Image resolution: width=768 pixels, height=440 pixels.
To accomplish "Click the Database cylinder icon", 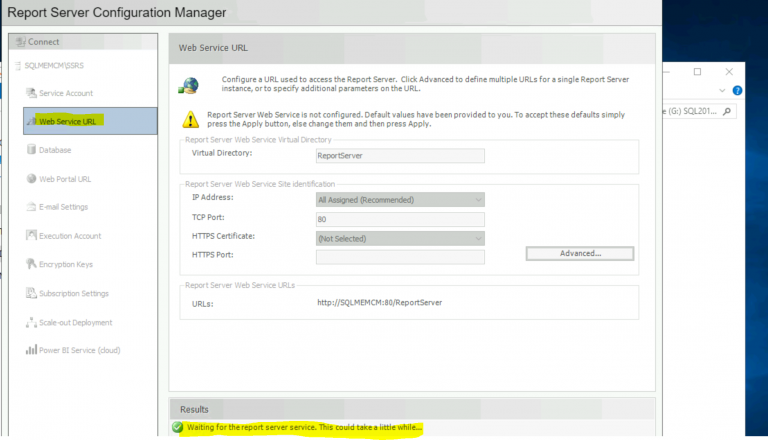I will click(x=32, y=150).
